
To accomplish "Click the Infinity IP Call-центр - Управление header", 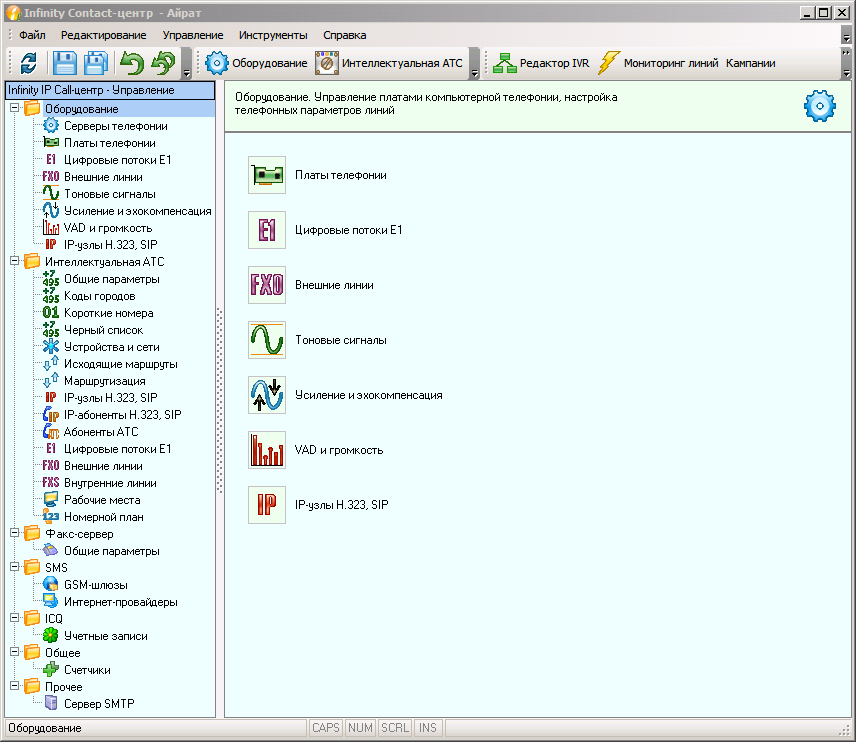I will pos(110,90).
